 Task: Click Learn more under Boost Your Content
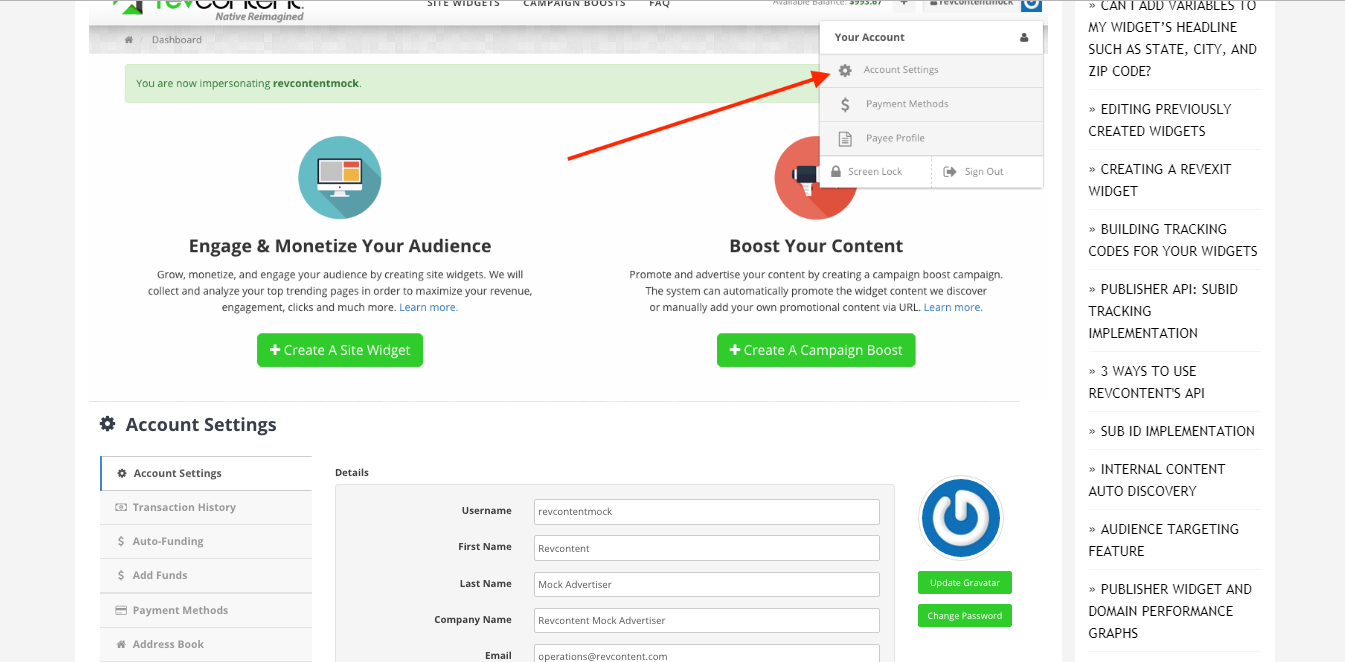953,308
